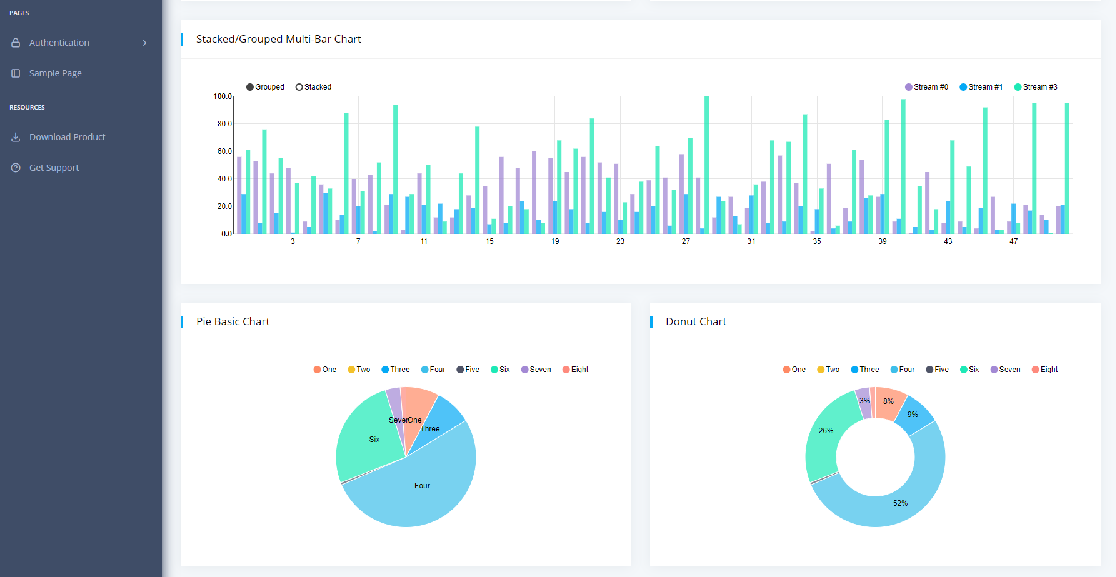Click the download icon beside Download Product
The image size is (1116, 577).
pyautogui.click(x=14, y=137)
